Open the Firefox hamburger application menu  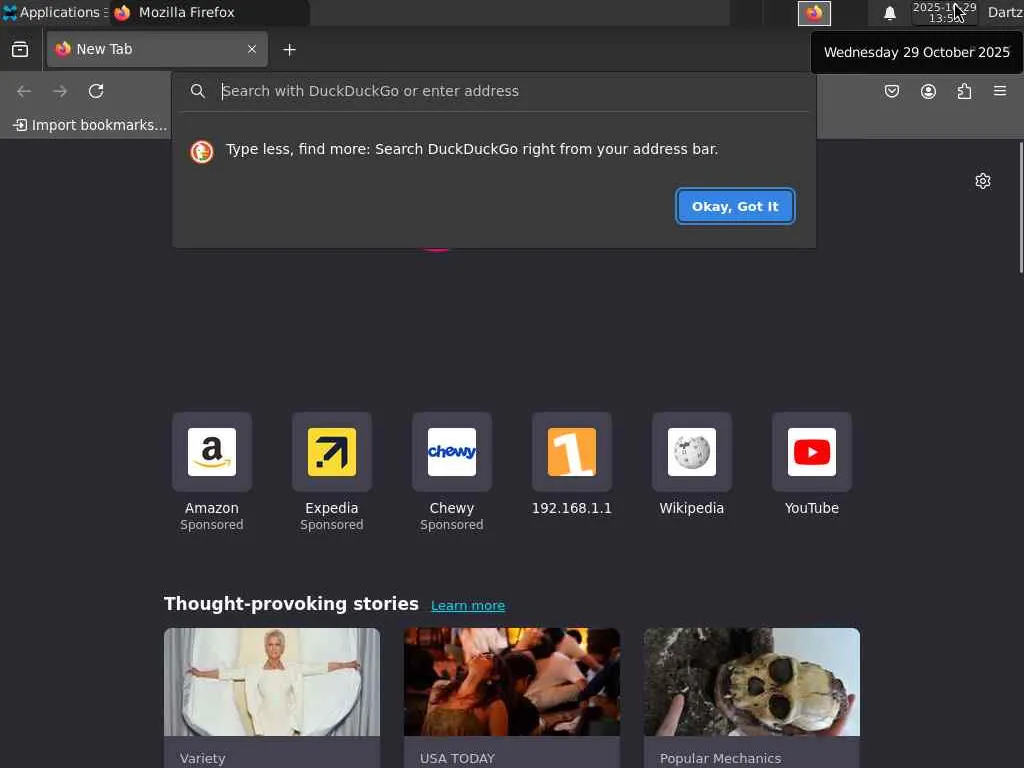1000,91
